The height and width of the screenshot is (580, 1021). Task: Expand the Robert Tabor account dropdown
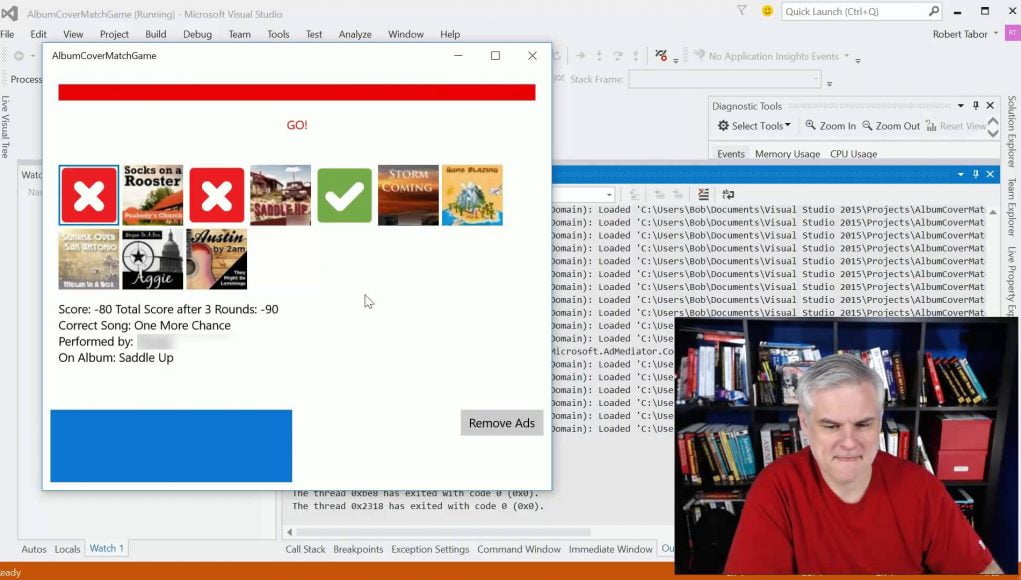point(996,34)
